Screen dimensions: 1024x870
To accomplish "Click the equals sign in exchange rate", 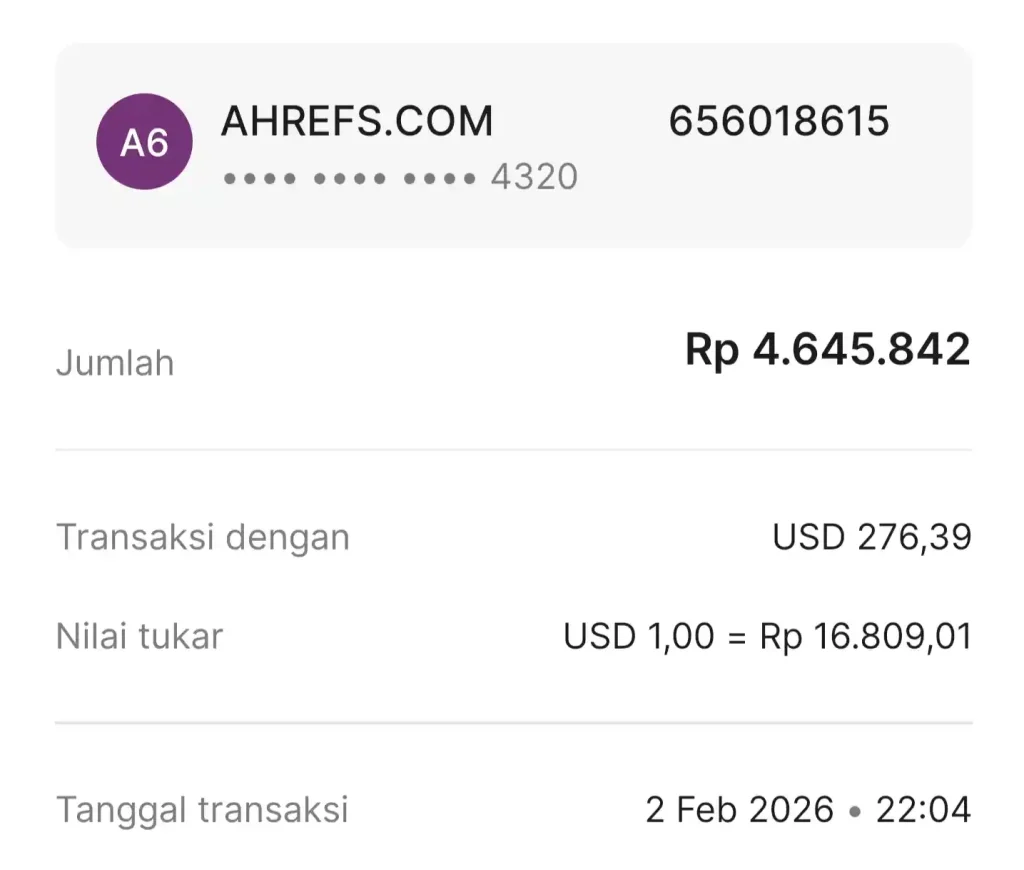I will tap(737, 638).
